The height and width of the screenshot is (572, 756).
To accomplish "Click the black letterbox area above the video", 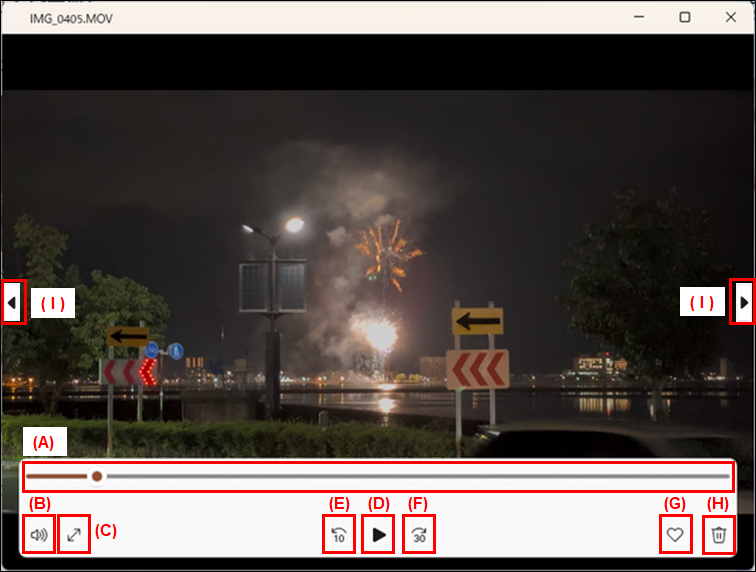I will point(378,63).
